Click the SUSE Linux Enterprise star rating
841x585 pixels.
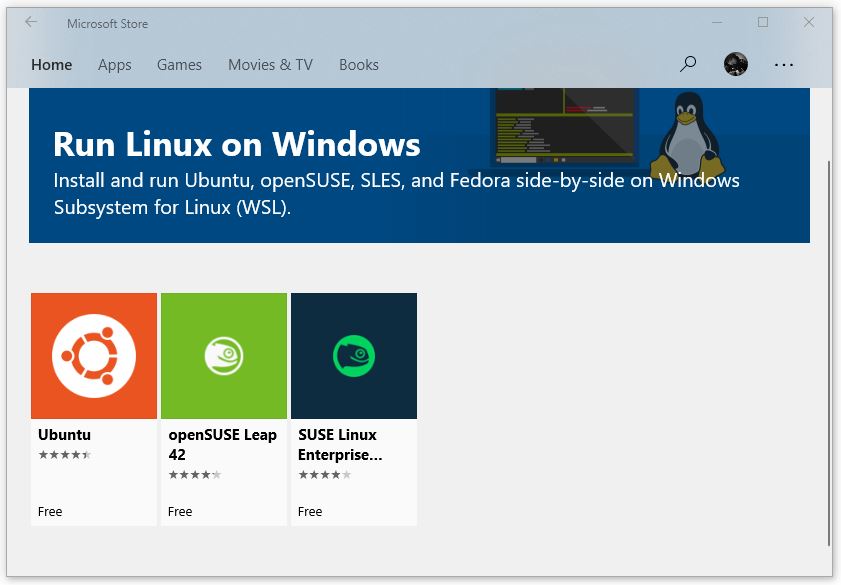tap(324, 475)
